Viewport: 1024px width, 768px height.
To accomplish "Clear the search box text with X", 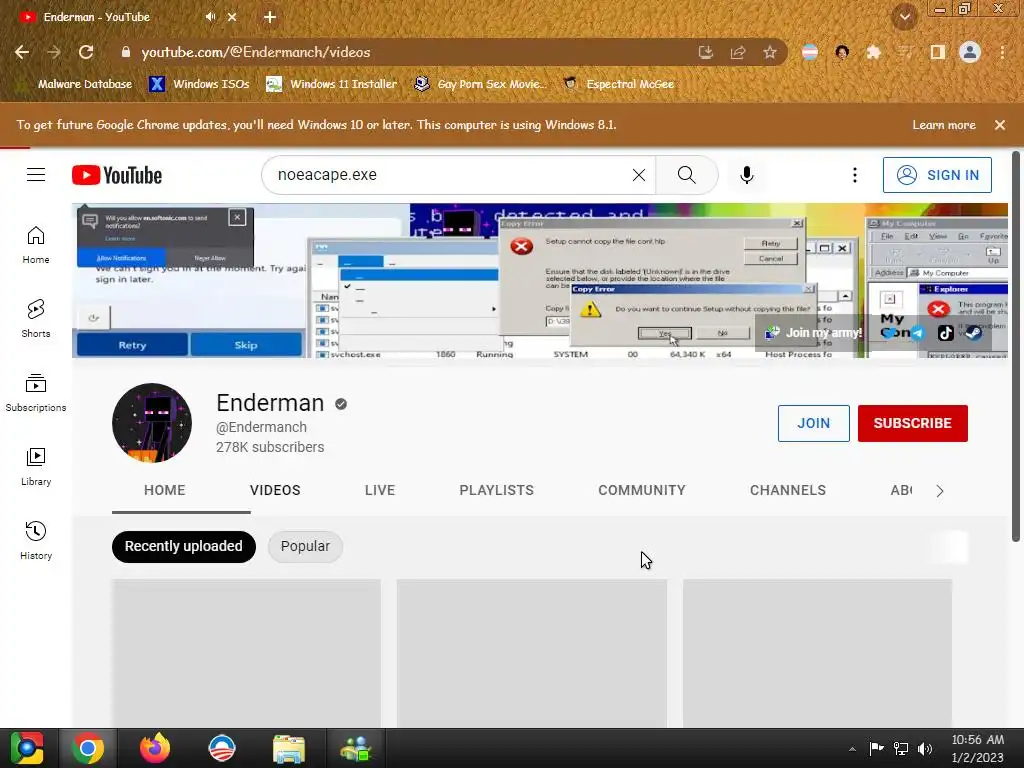I will [639, 175].
